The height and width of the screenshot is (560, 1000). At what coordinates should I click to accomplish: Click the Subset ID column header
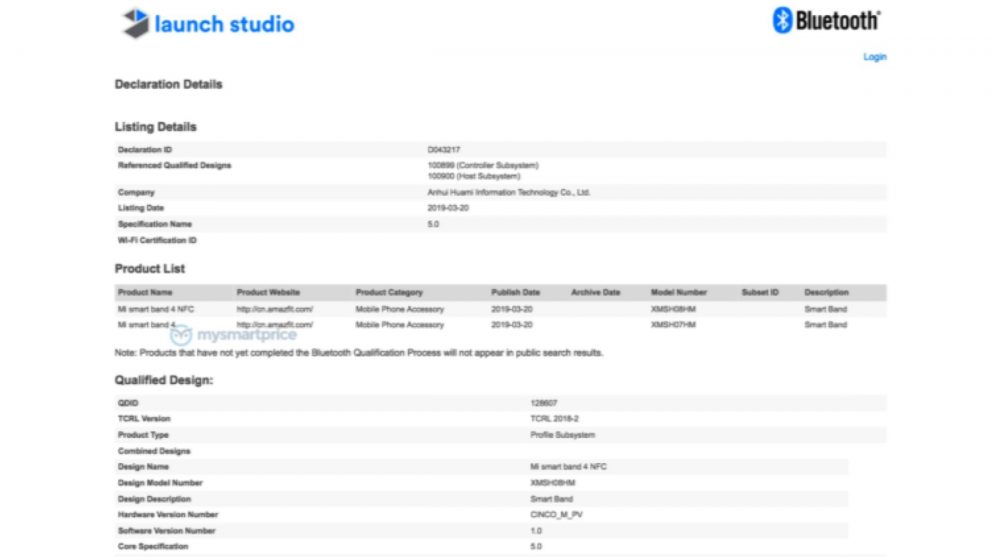click(760, 293)
